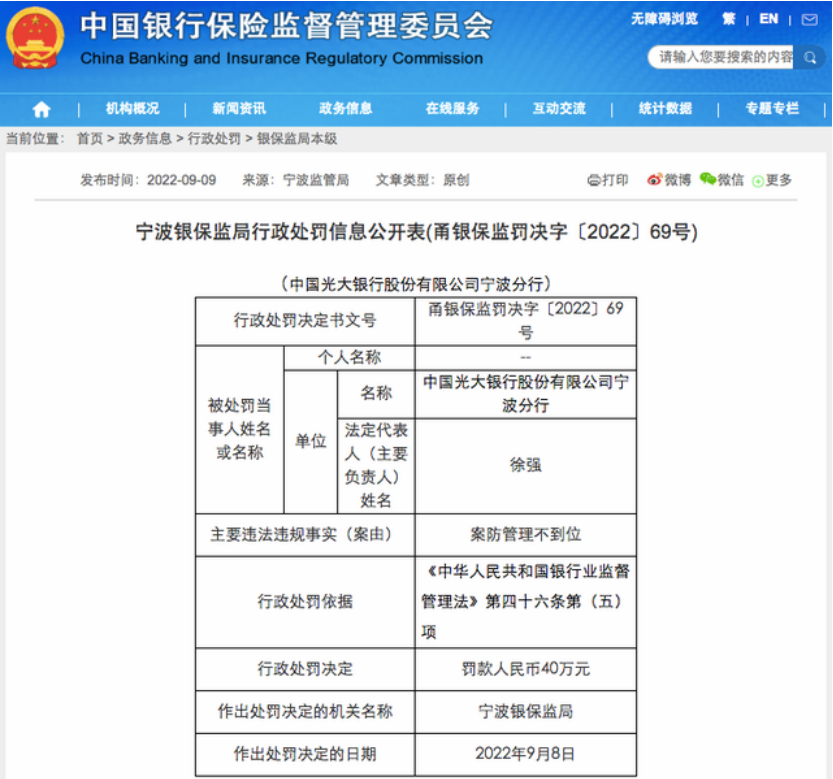Open the 专题专栏 menu item
Image resolution: width=833 pixels, height=779 pixels.
(x=772, y=109)
